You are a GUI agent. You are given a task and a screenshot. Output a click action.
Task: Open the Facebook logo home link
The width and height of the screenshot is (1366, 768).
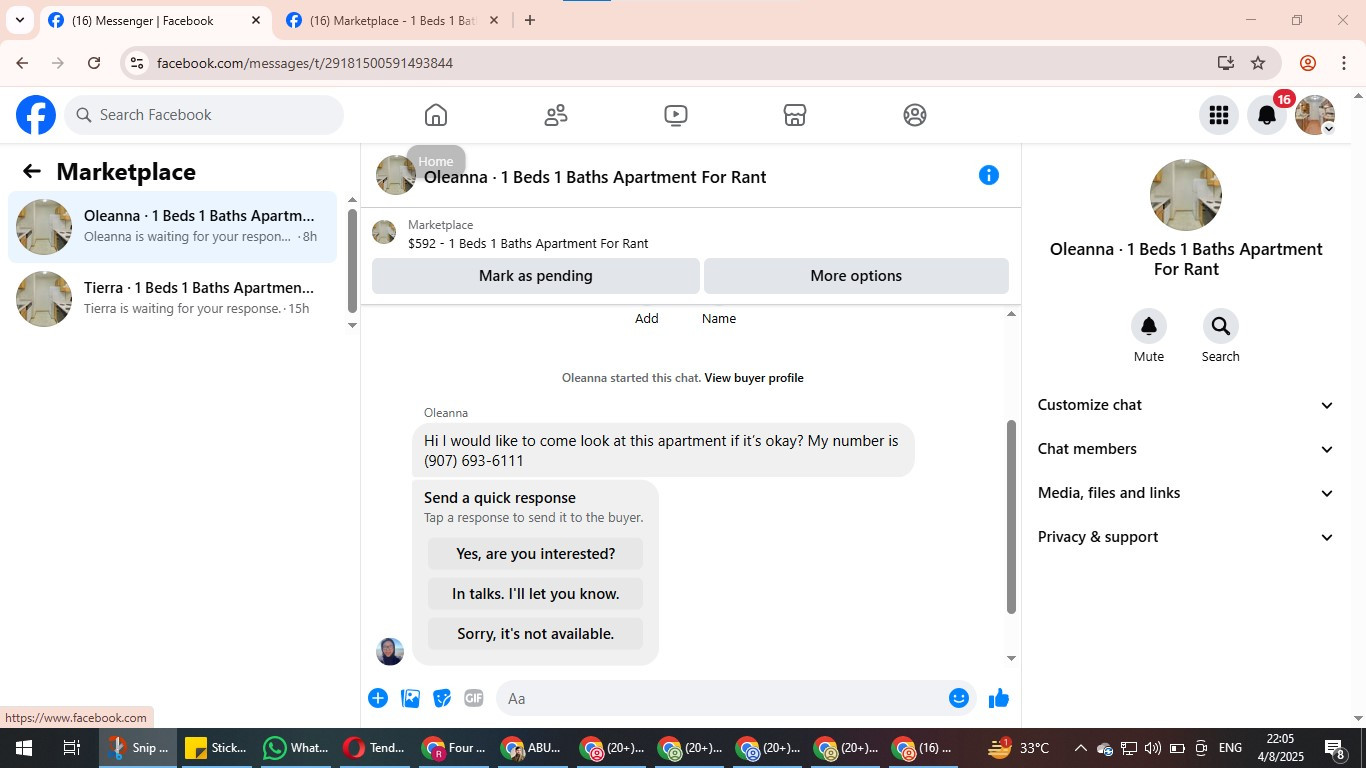click(x=36, y=115)
